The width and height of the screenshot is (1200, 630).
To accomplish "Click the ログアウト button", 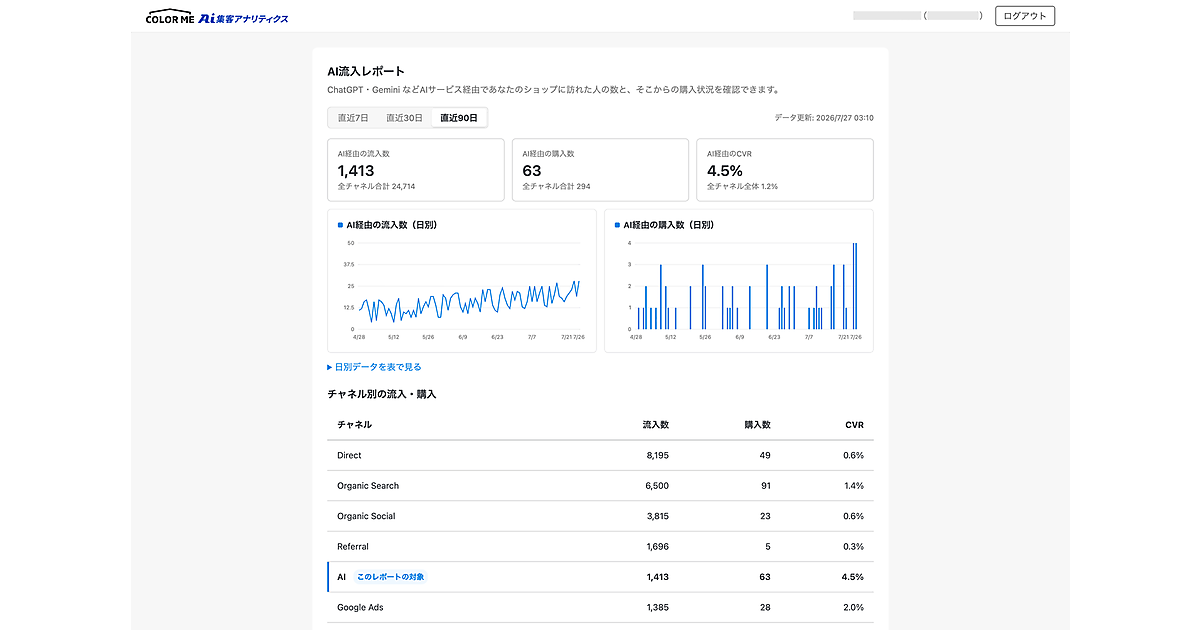I will point(1025,16).
